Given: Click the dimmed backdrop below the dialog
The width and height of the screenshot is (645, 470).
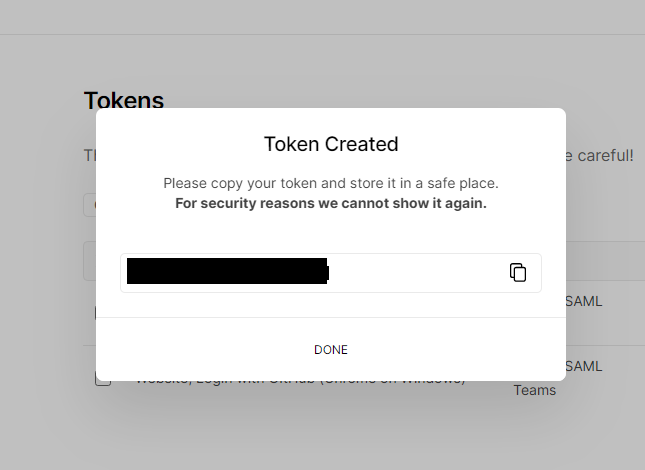Looking at the screenshot, I should (x=322, y=428).
